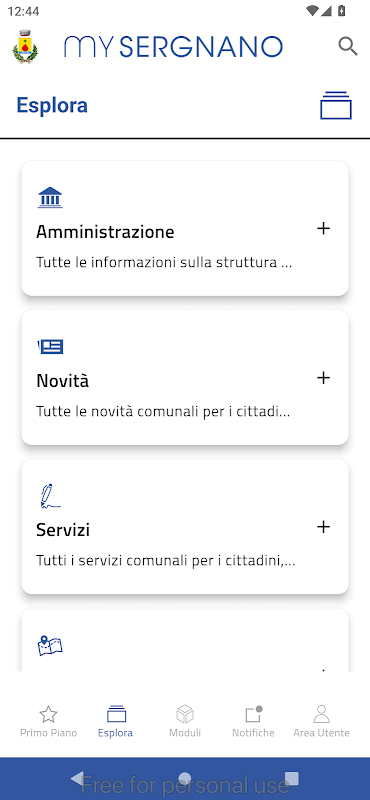Screen dimensions: 370x800
Task: Tap the Amministrazione building icon
Action: [50, 197]
